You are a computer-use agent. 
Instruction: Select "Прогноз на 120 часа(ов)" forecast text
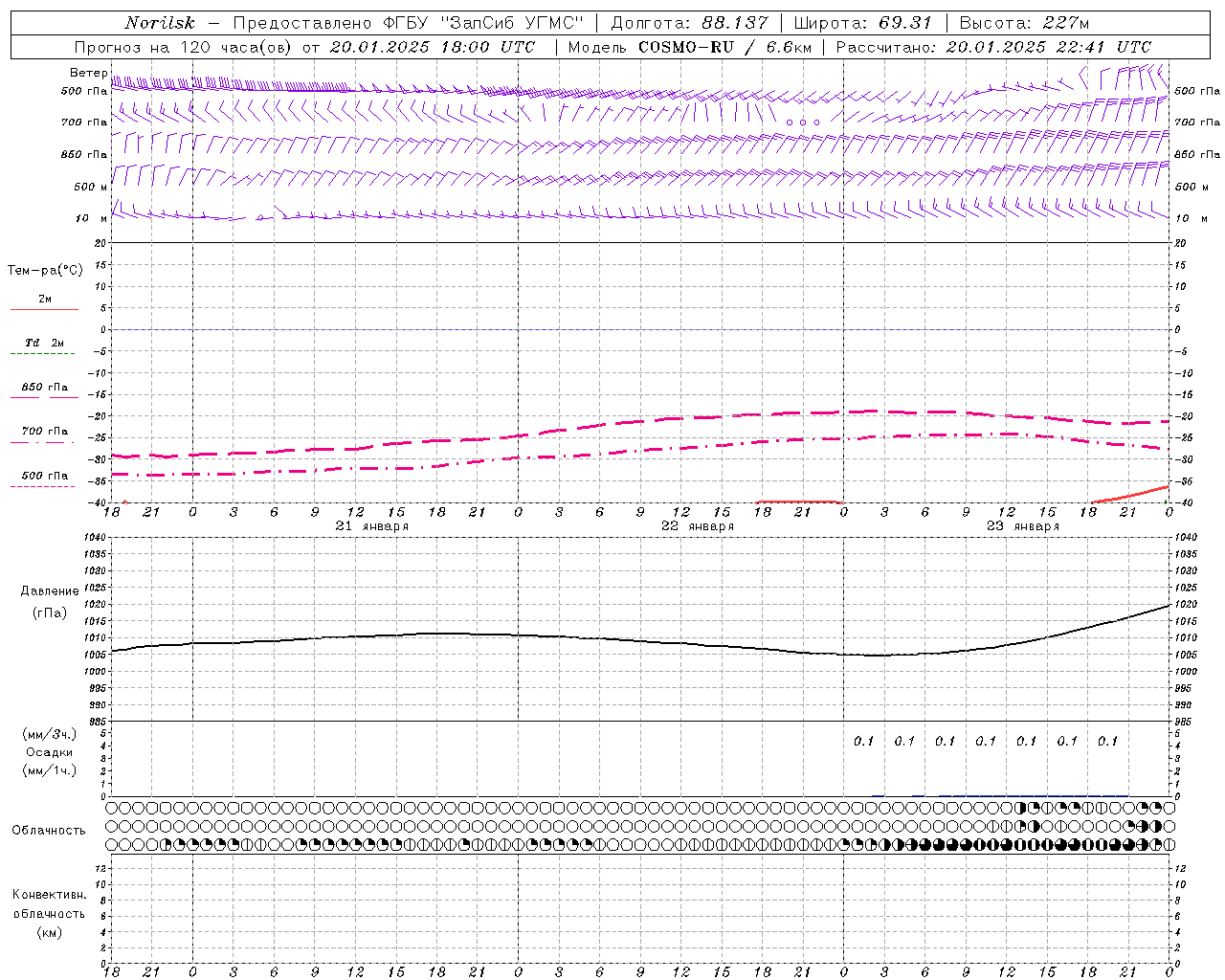[185, 47]
